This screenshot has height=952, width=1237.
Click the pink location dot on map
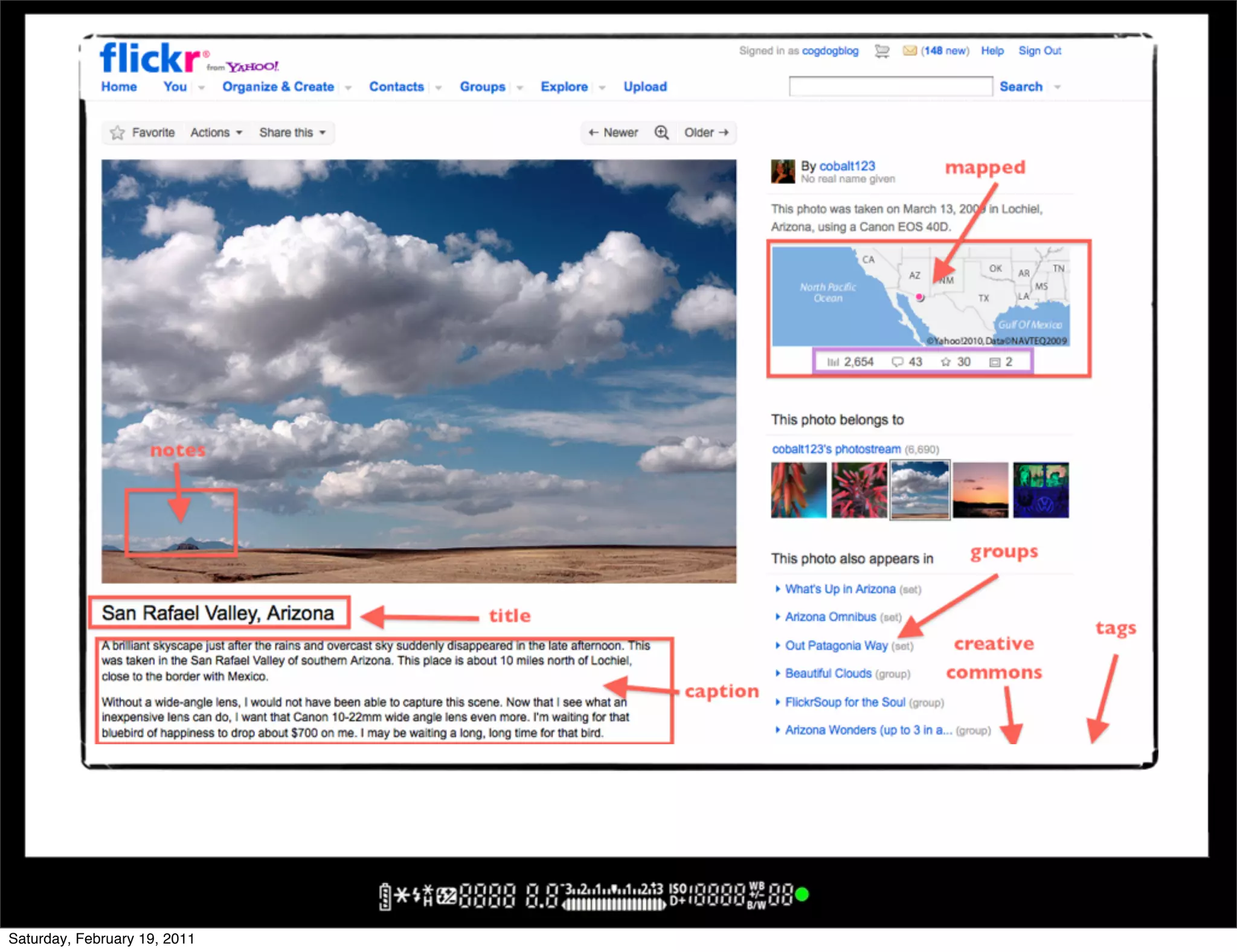[919, 297]
